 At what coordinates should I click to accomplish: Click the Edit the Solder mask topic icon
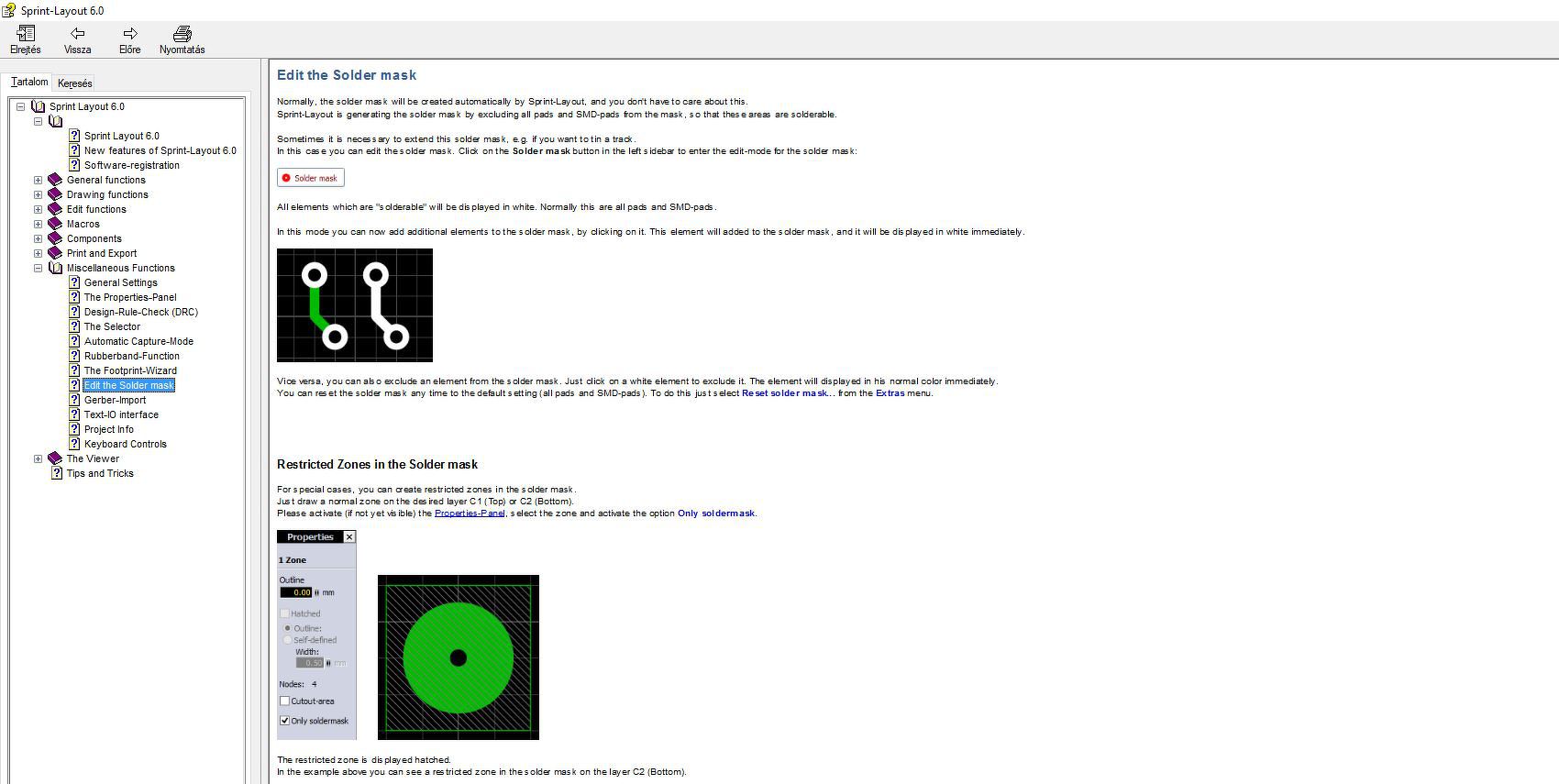(x=74, y=385)
